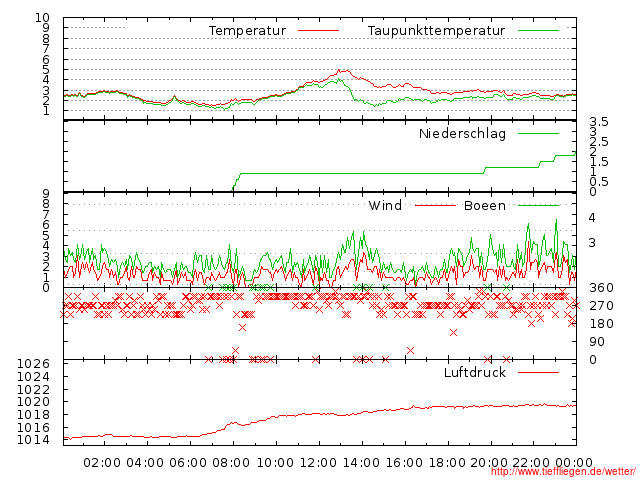Viewport: 640px width, 480px height.
Task: Click the 20:00 time axis label
Action: 489,463
